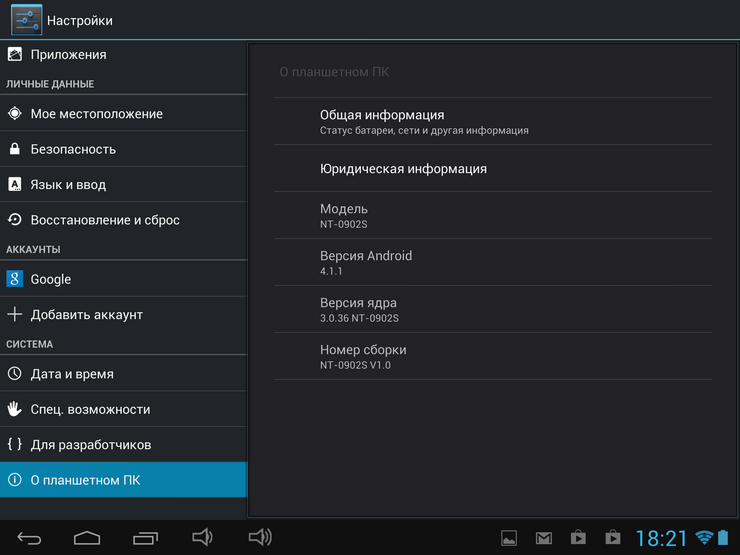
Task: Open the recent apps button
Action: 145,538
